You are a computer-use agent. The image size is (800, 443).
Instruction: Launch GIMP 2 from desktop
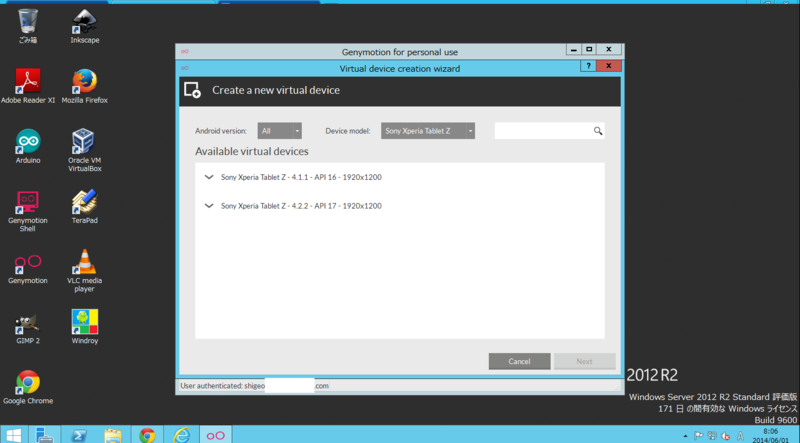point(28,327)
